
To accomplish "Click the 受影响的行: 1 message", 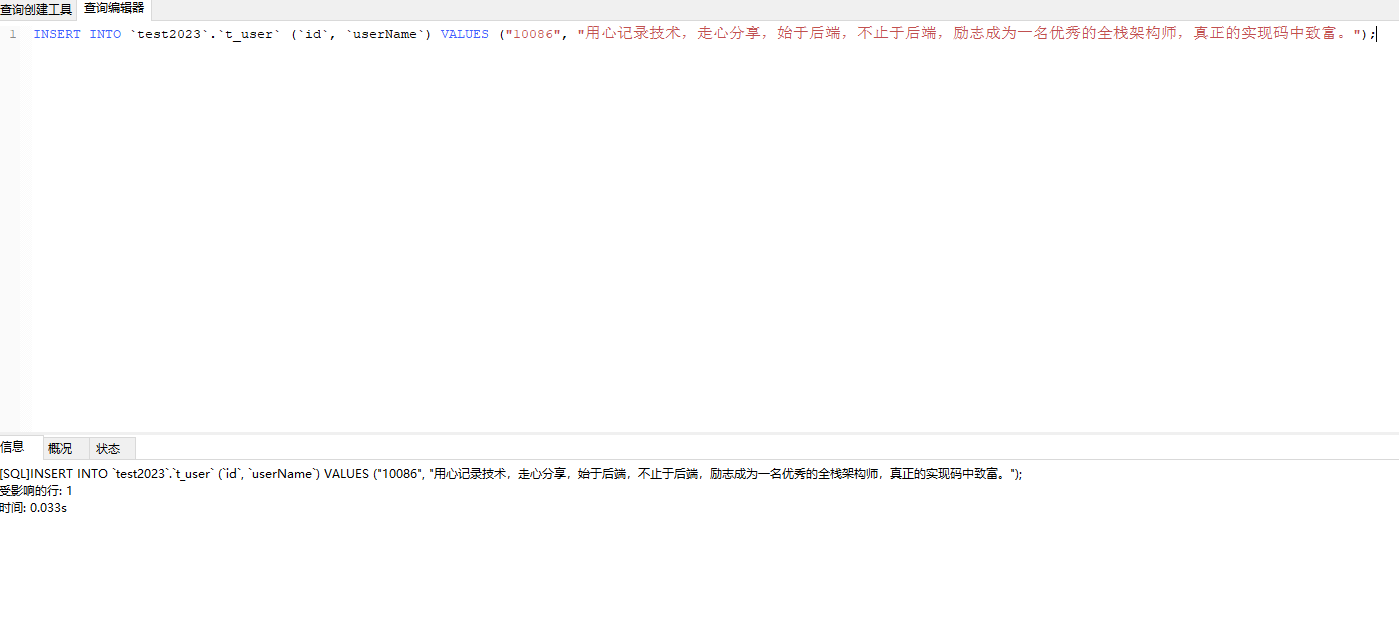I will [x=36, y=491].
